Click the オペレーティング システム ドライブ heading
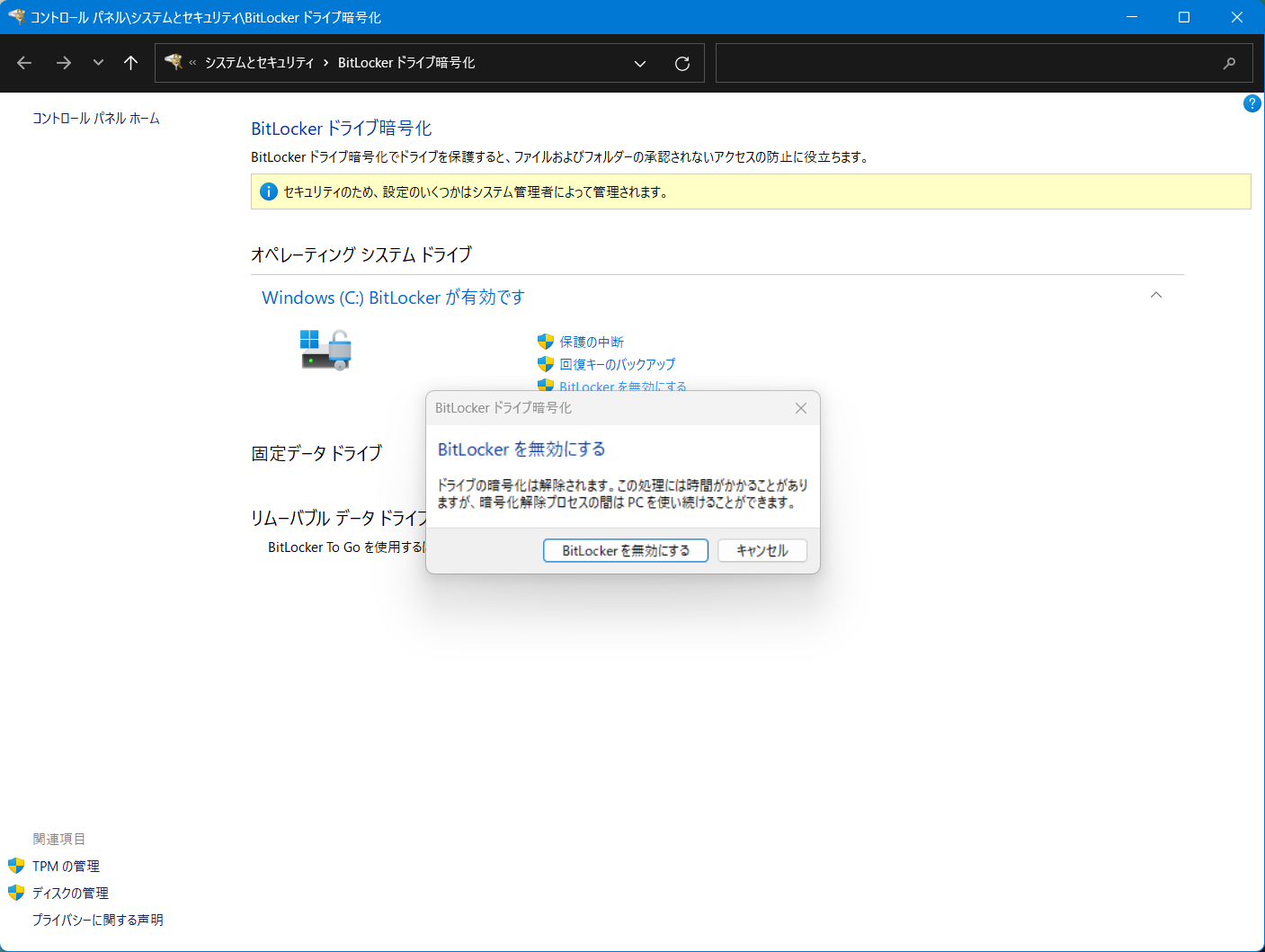The height and width of the screenshot is (952, 1265). click(x=361, y=254)
